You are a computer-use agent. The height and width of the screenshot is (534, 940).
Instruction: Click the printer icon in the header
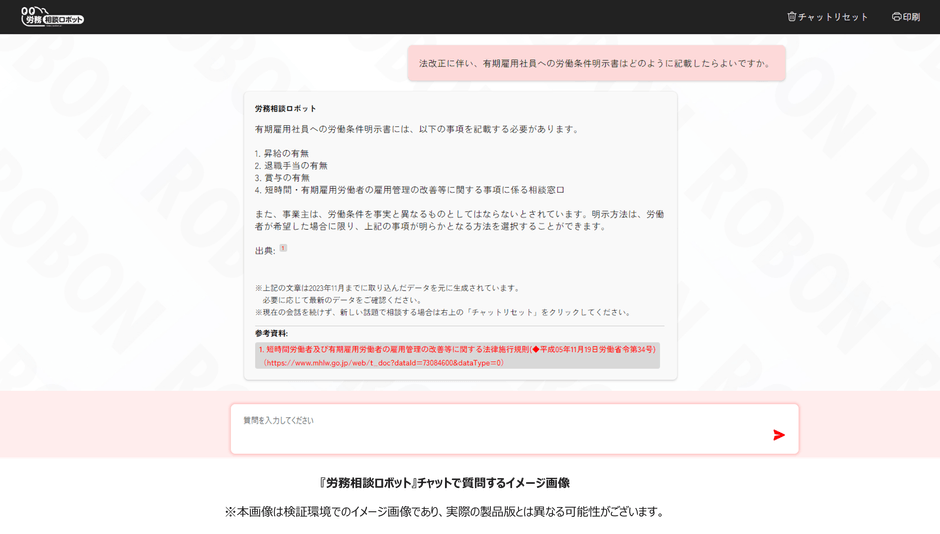[x=896, y=17]
